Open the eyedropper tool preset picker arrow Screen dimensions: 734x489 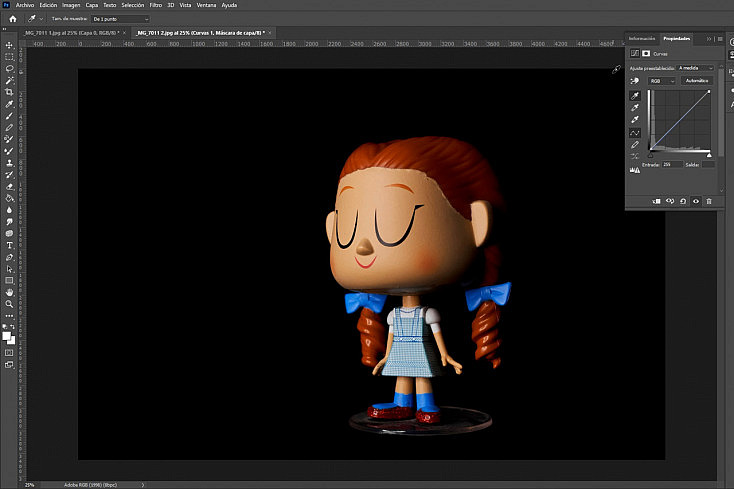click(41, 19)
